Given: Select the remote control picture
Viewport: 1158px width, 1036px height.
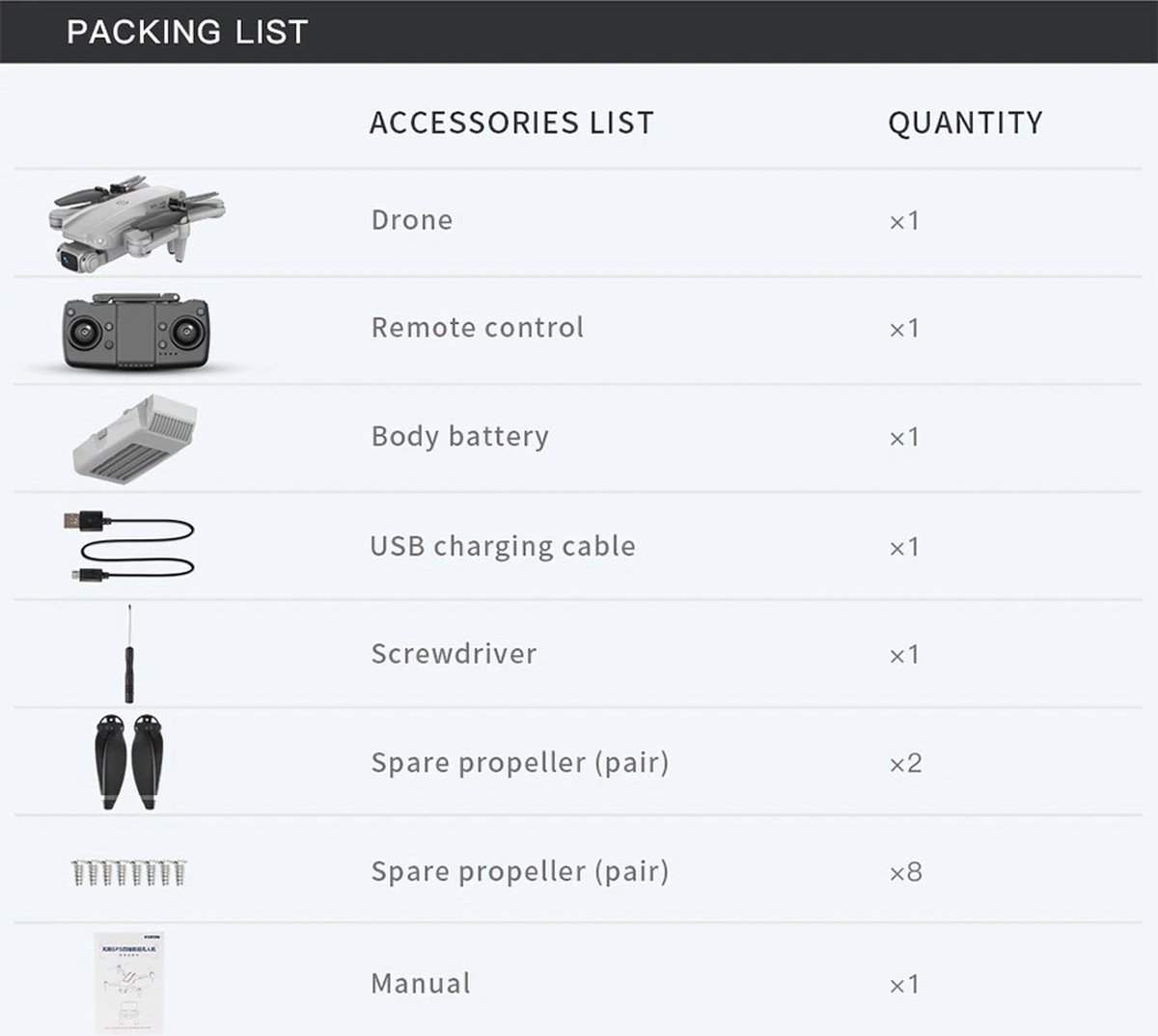Looking at the screenshot, I should [x=136, y=332].
